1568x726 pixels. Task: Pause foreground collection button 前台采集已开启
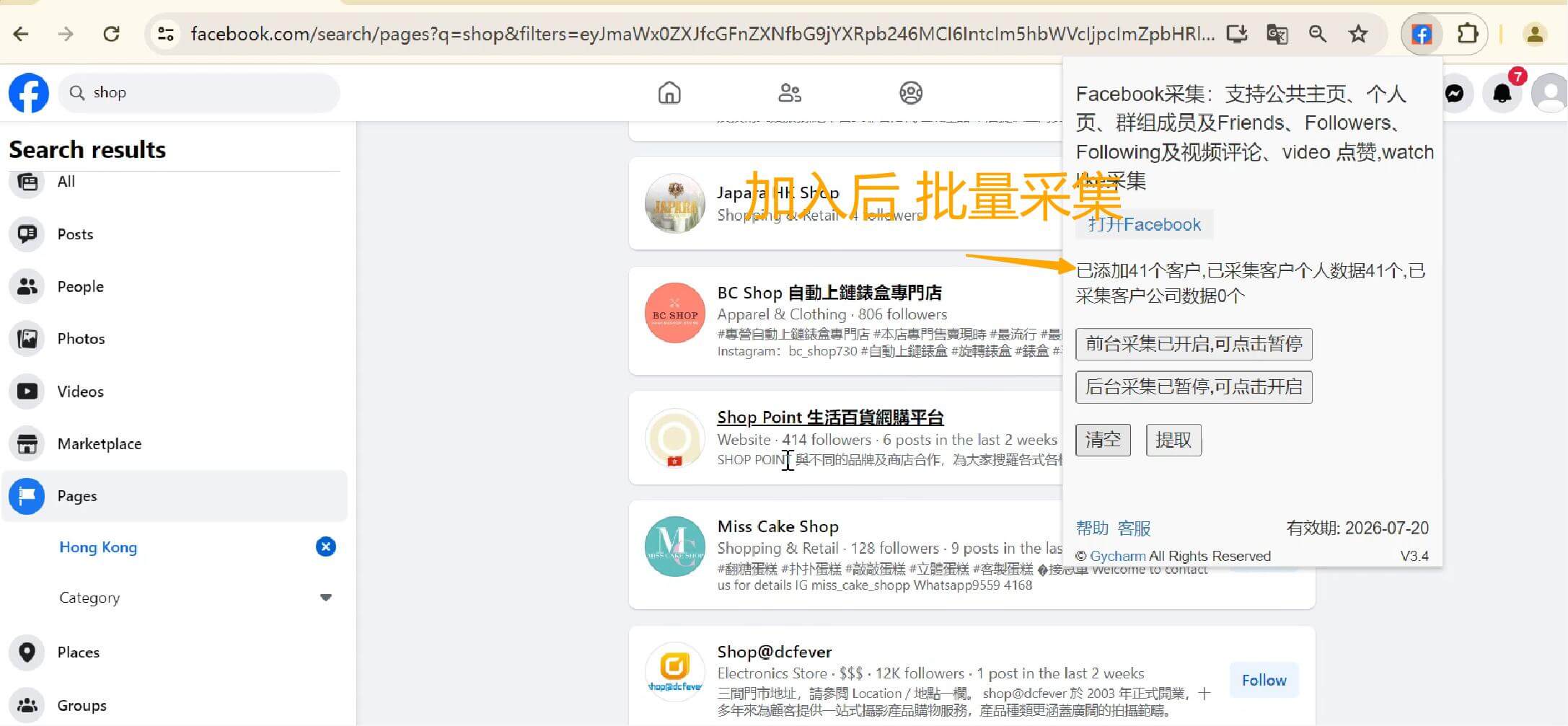tap(1194, 344)
